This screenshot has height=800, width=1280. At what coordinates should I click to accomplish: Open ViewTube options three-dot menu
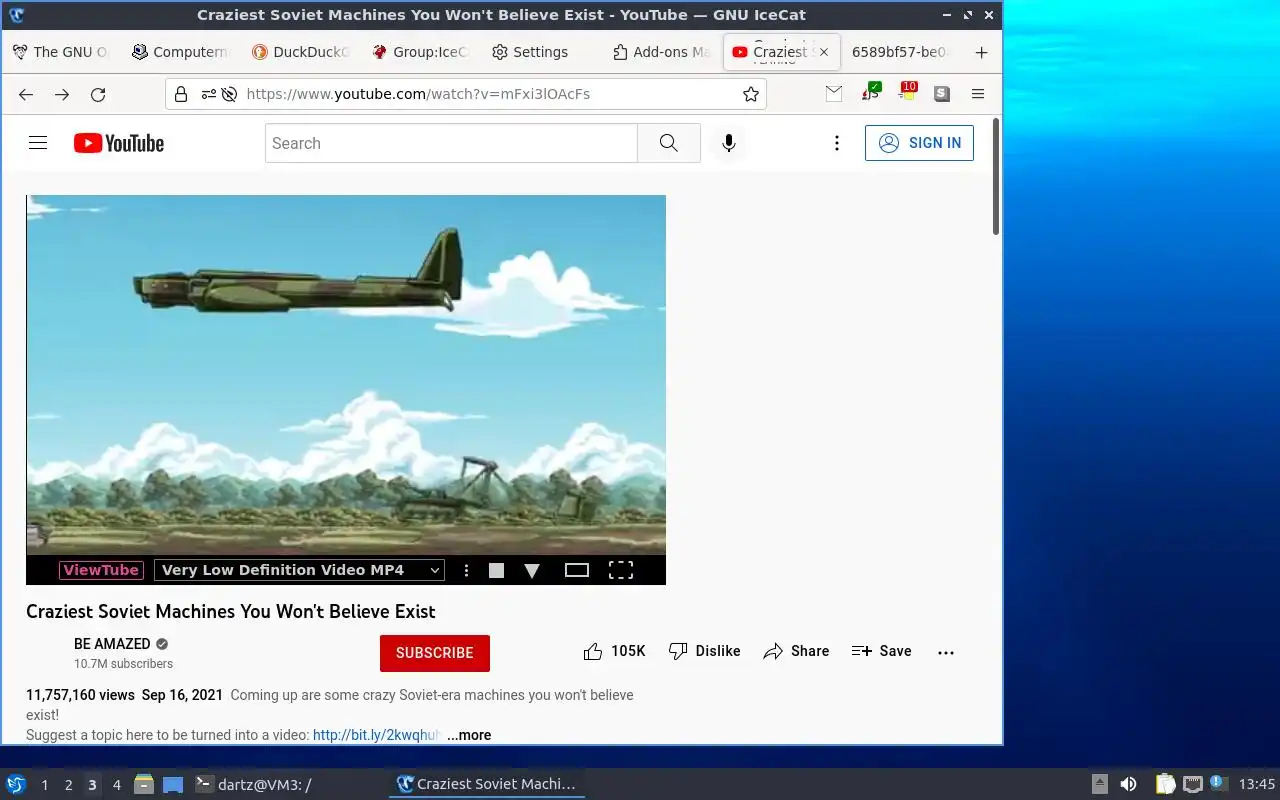pos(466,570)
